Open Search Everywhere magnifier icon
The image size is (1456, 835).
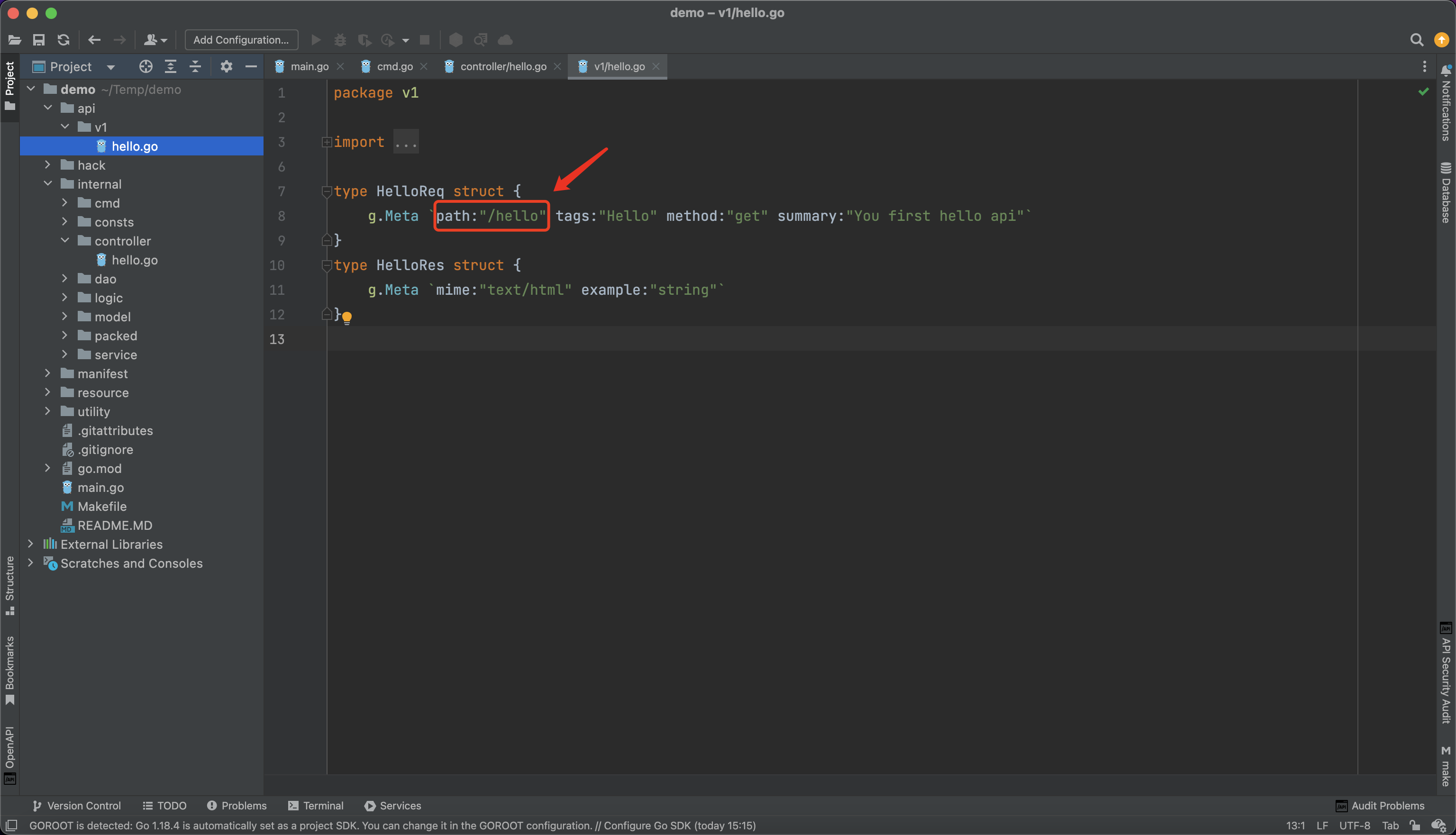pyautogui.click(x=1417, y=40)
